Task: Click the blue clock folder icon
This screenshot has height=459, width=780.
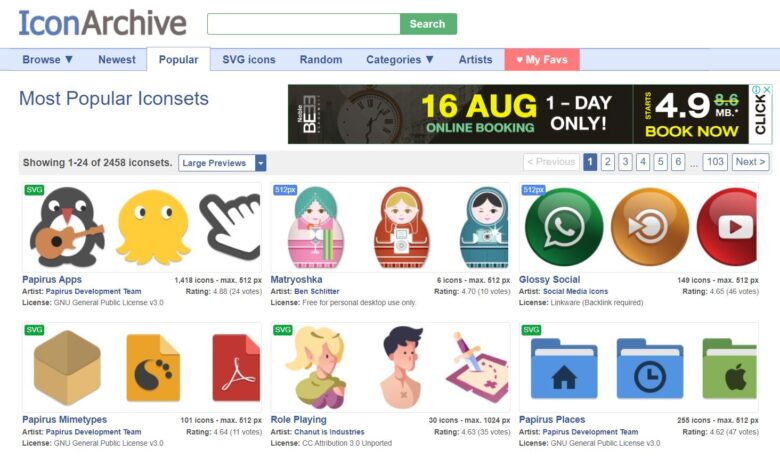Action: coord(650,368)
